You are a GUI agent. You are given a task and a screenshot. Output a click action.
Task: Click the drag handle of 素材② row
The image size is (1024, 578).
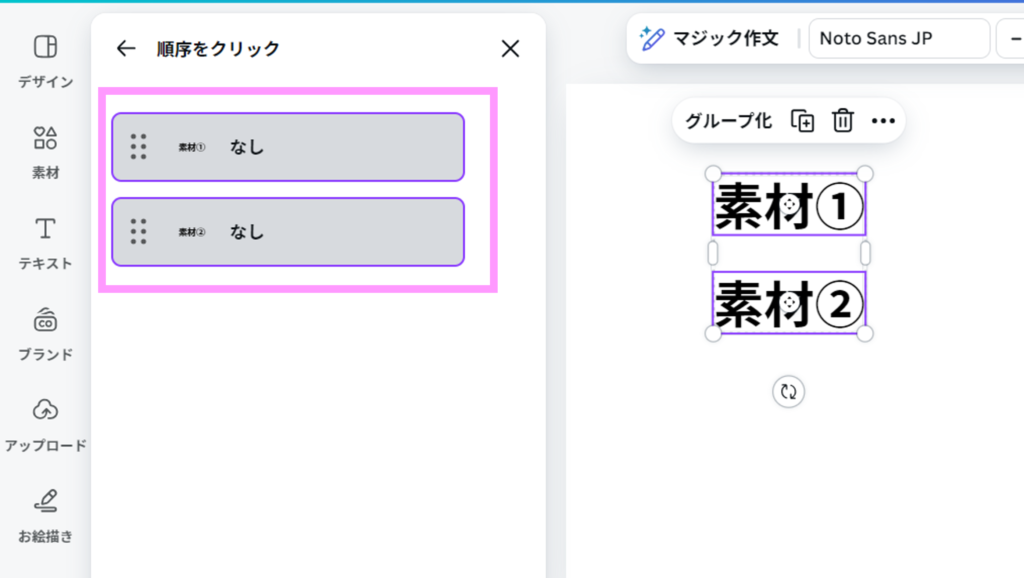tap(139, 232)
